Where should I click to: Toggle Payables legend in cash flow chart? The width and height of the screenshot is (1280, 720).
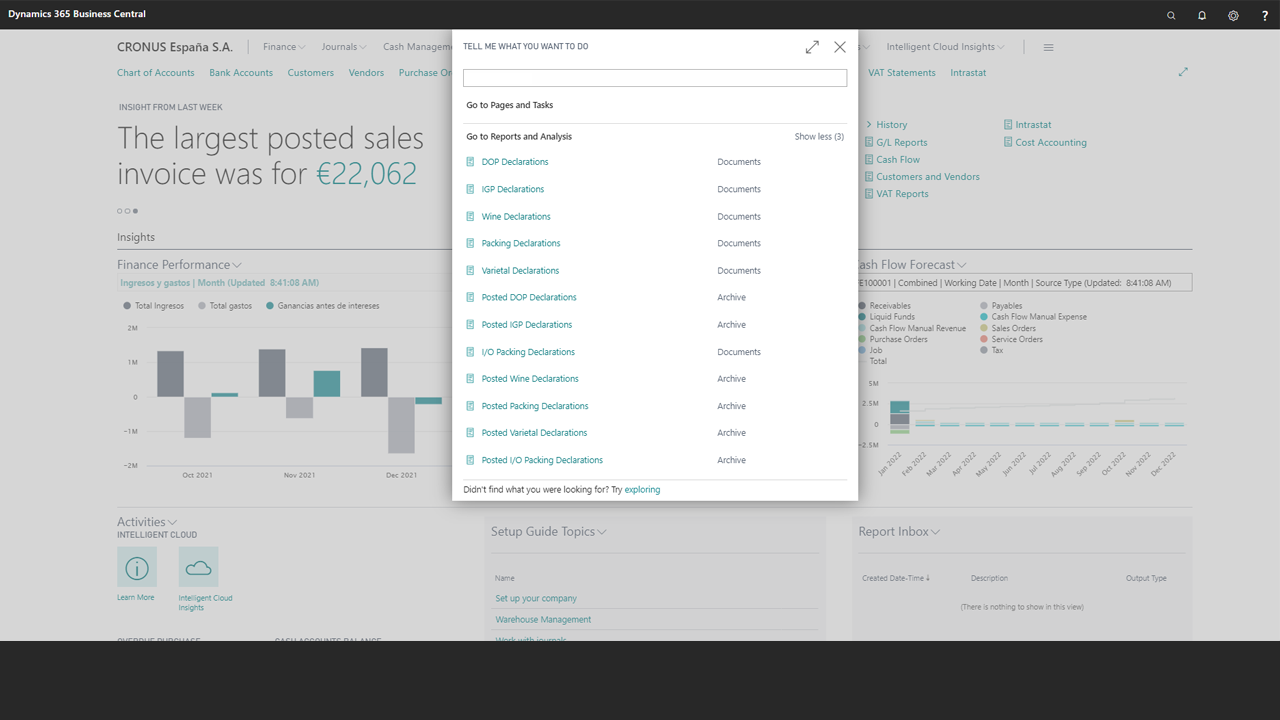tap(1001, 306)
